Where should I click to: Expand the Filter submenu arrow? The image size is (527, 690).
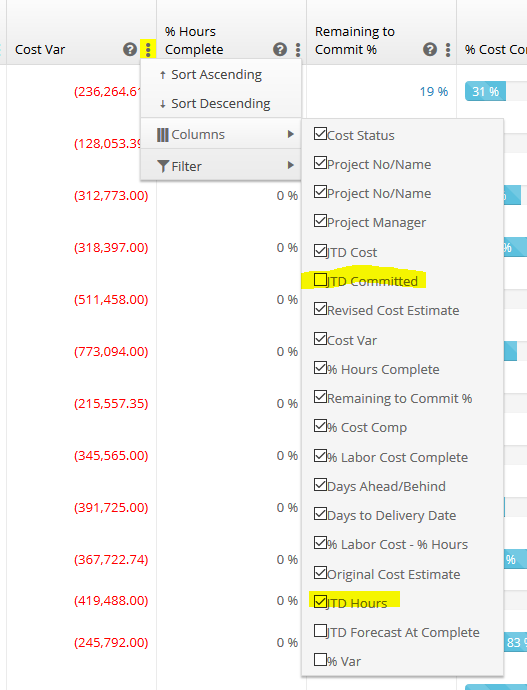[290, 165]
